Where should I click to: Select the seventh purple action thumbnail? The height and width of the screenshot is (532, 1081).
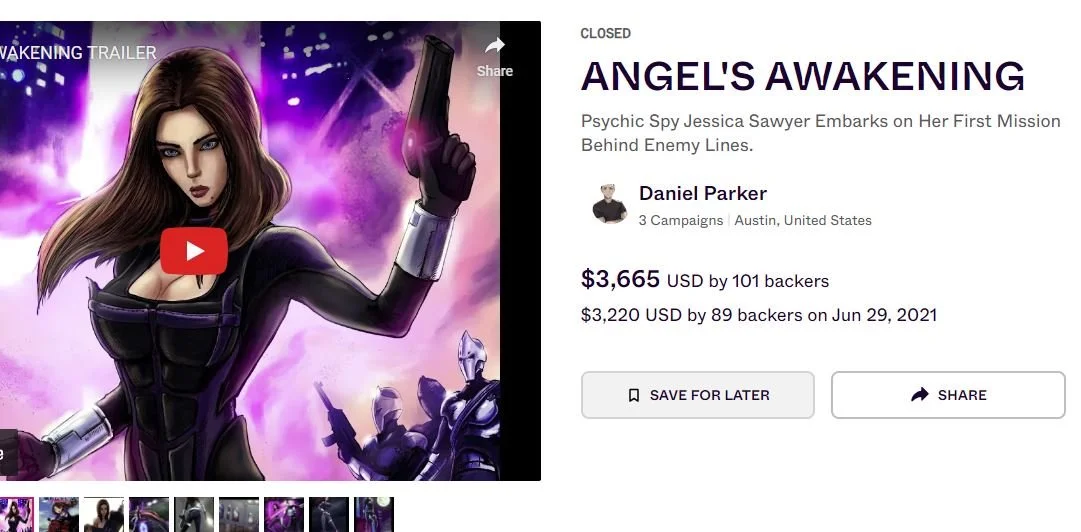283,515
